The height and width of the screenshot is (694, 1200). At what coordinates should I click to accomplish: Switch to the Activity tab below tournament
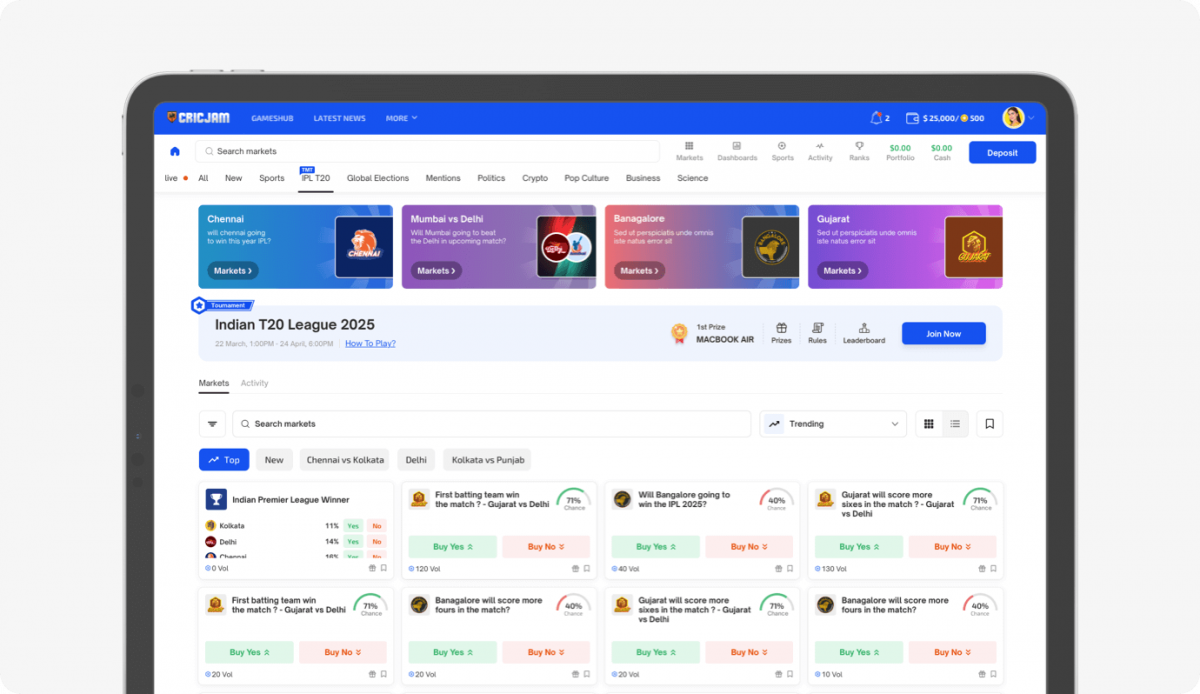click(x=254, y=383)
